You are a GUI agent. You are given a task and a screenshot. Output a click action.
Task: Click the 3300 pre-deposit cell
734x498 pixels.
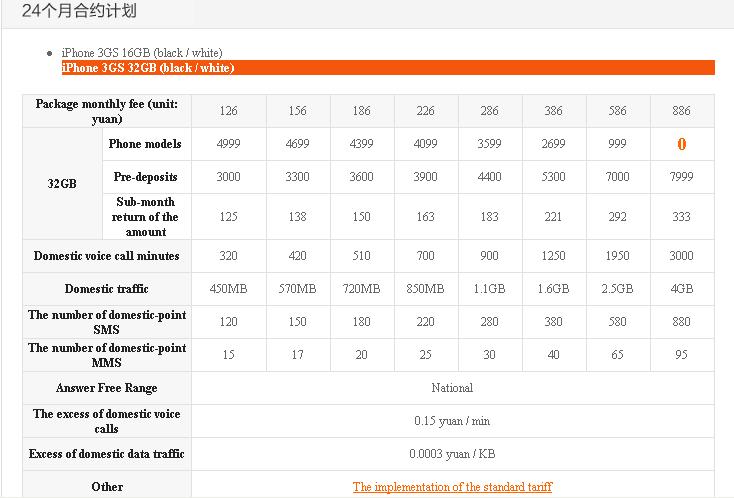tap(298, 177)
